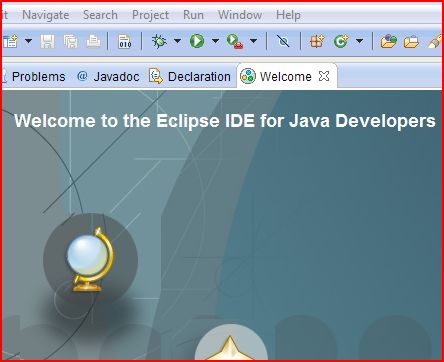Click the Print icon
The image size is (444, 362).
point(94,41)
